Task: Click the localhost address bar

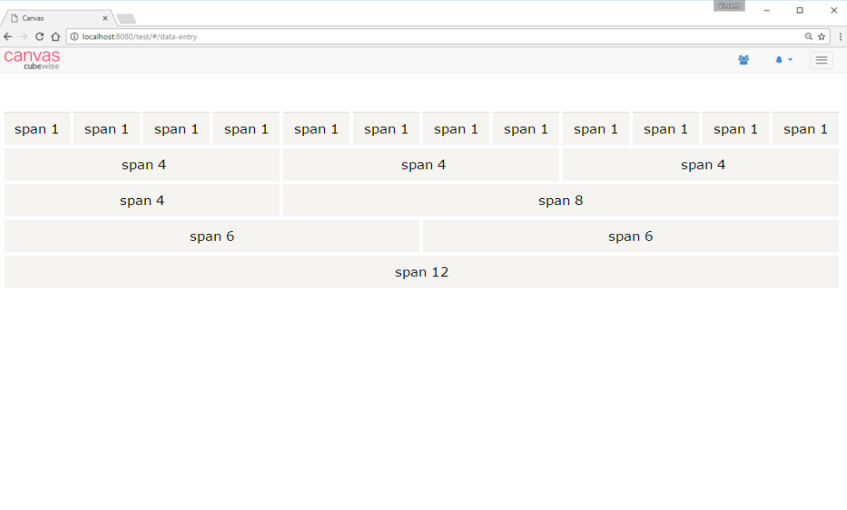Action: (400, 36)
